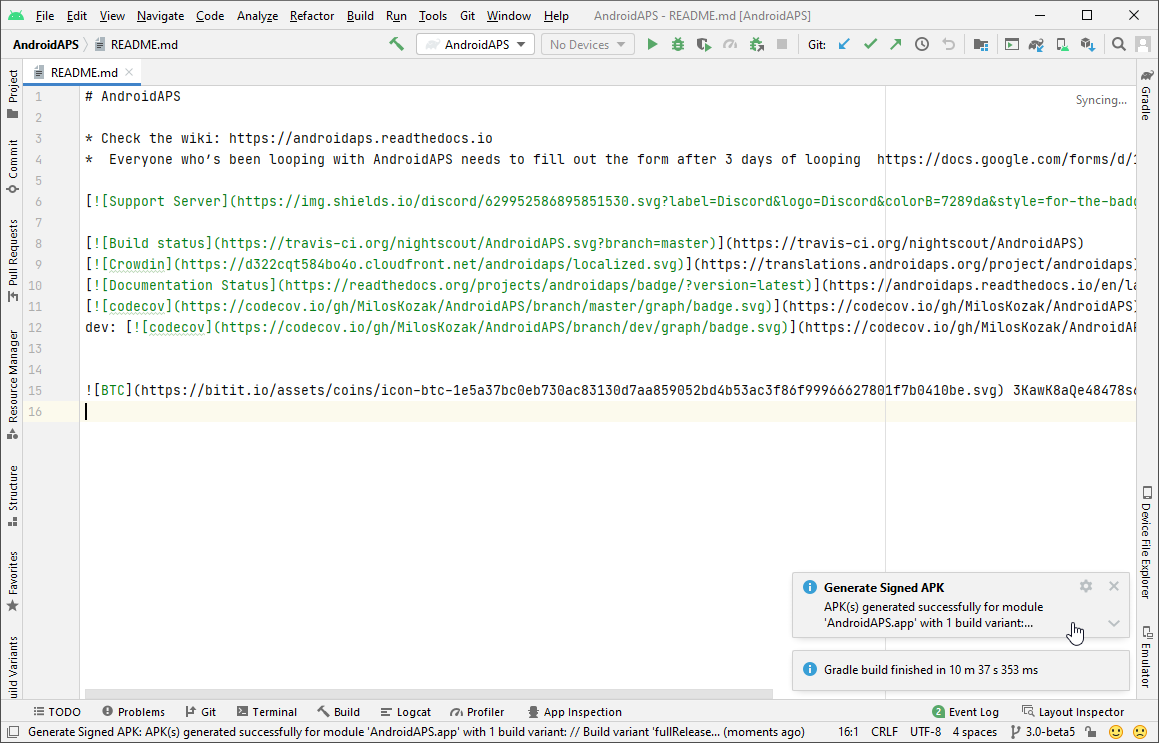Open the App Inspection tool window
1159x743 pixels.
[x=574, y=712]
